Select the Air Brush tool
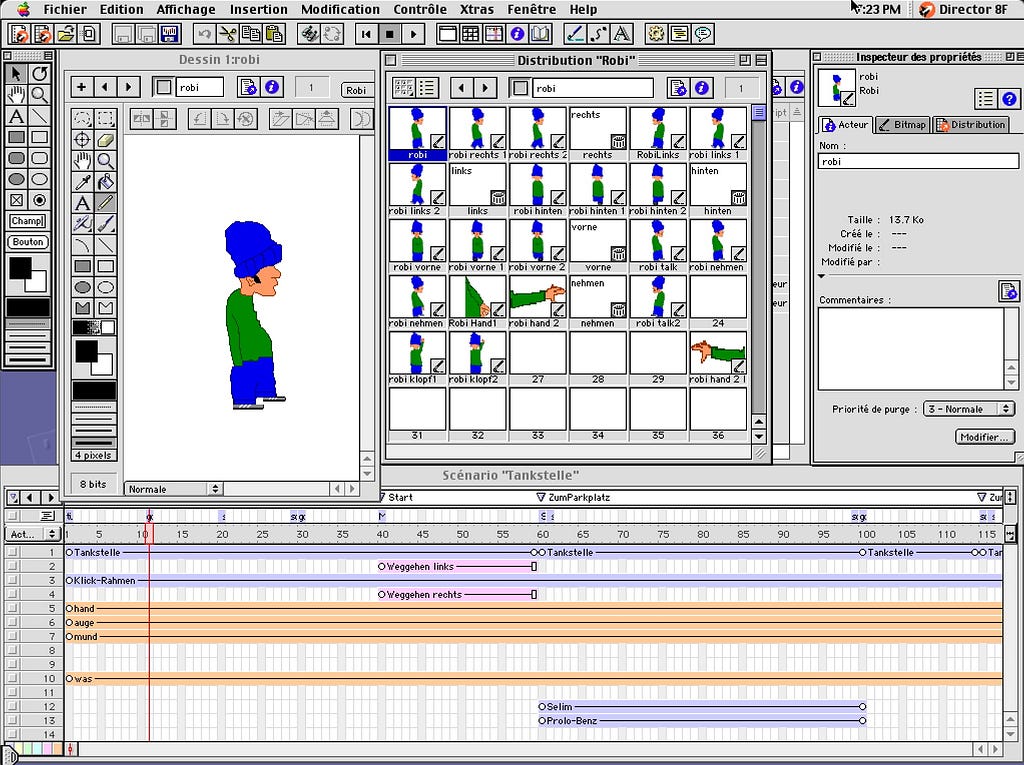The width and height of the screenshot is (1024, 765). click(x=82, y=223)
